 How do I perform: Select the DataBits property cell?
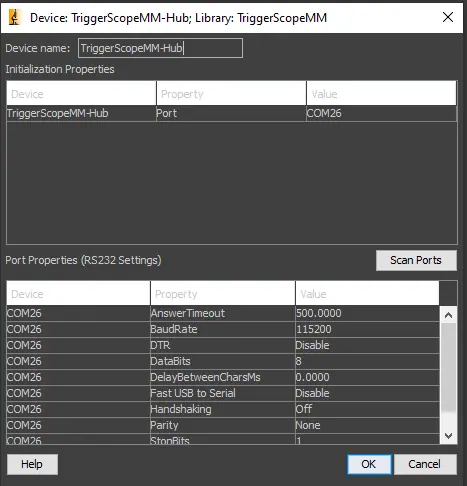tap(223, 361)
